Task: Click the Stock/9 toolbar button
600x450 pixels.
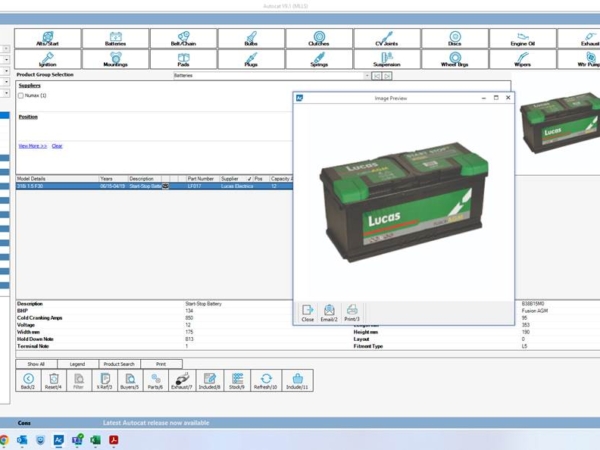Action: [x=237, y=381]
